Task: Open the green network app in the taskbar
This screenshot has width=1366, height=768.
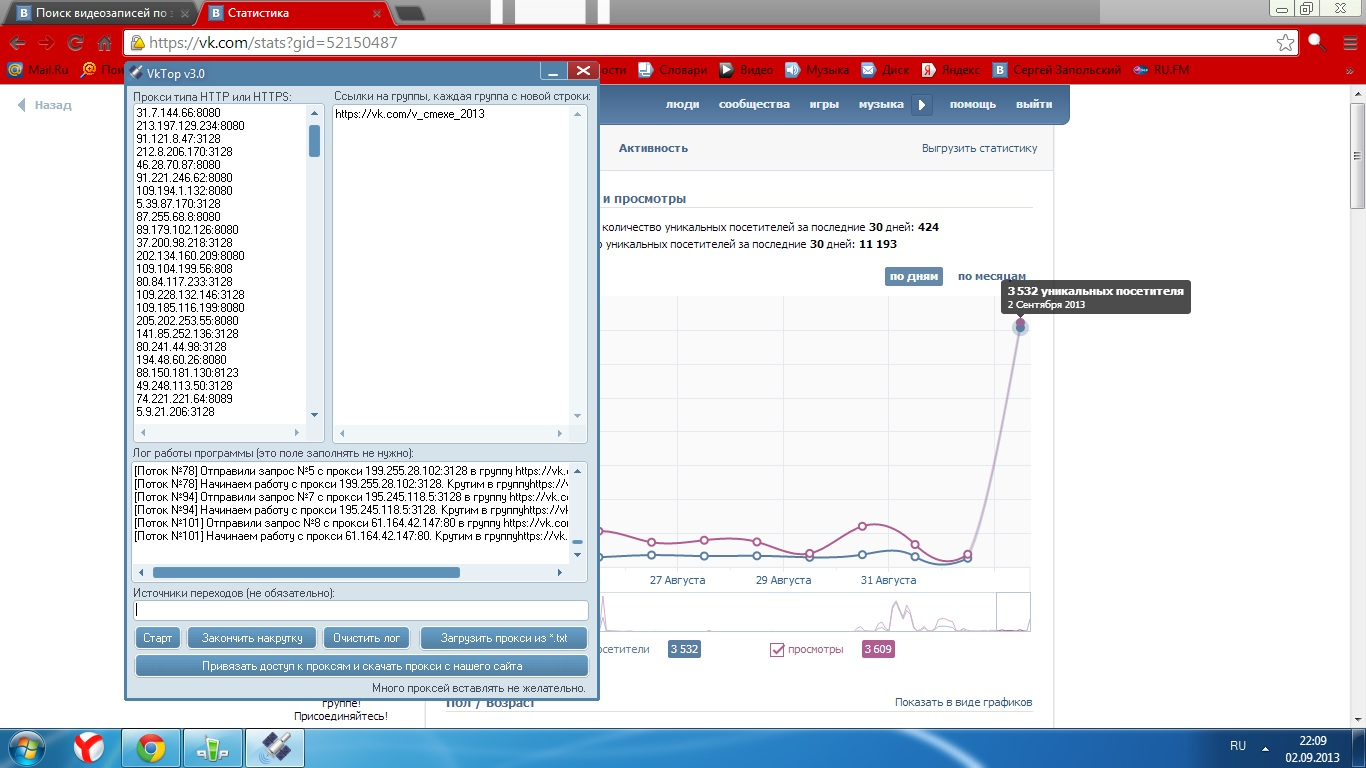Action: click(x=213, y=747)
